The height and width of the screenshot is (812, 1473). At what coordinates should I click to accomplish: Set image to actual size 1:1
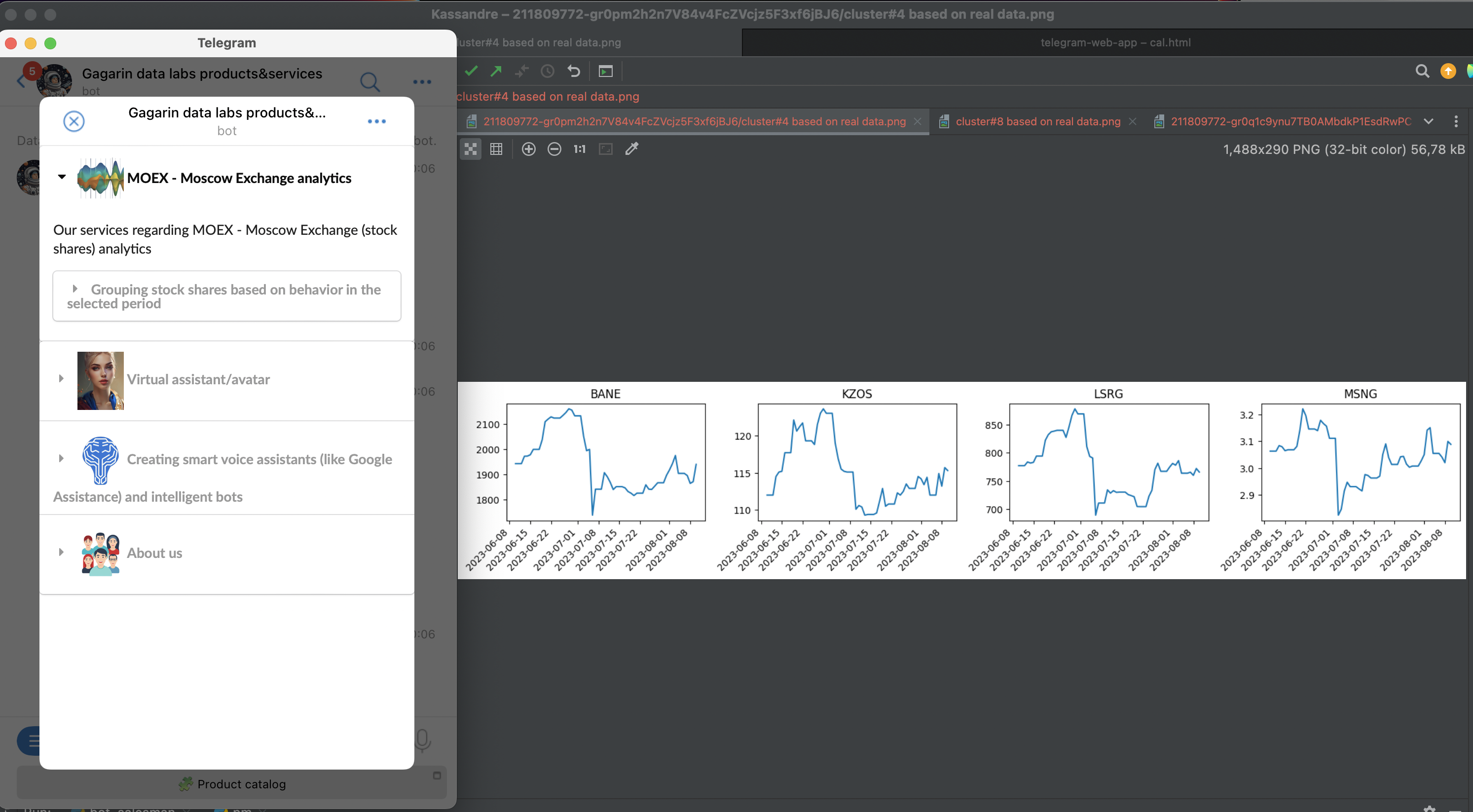[579, 149]
